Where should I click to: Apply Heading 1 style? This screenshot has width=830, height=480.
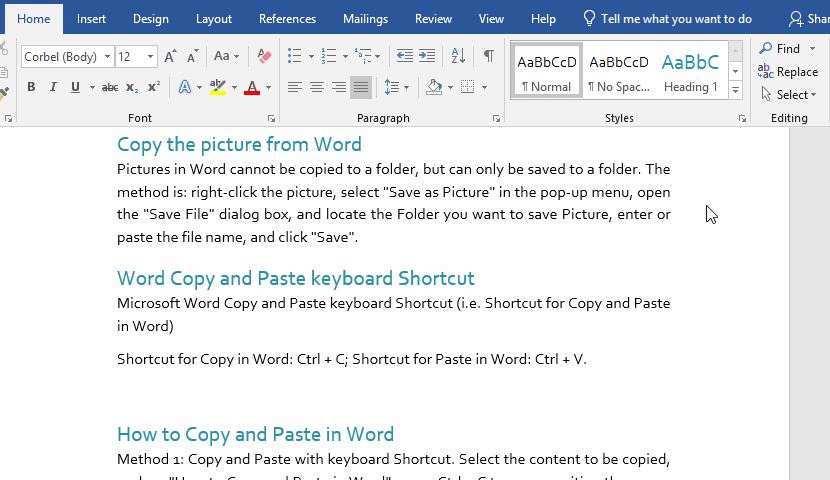(691, 71)
